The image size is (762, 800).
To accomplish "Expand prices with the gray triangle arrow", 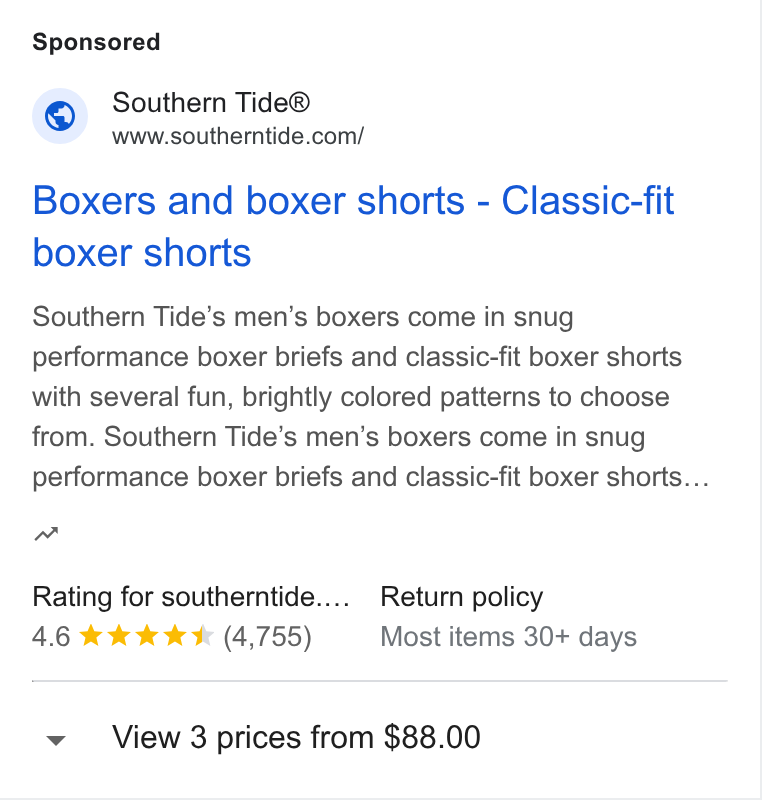I will point(56,740).
